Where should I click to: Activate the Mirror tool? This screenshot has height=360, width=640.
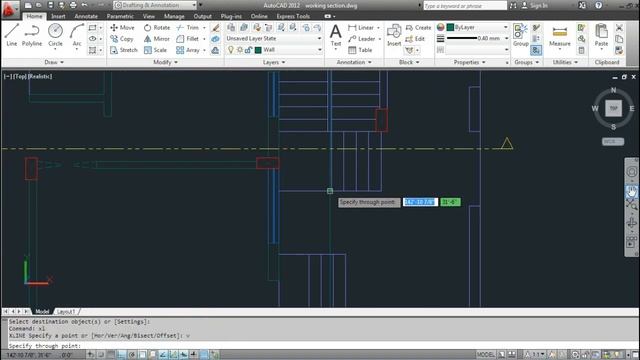(x=156, y=39)
